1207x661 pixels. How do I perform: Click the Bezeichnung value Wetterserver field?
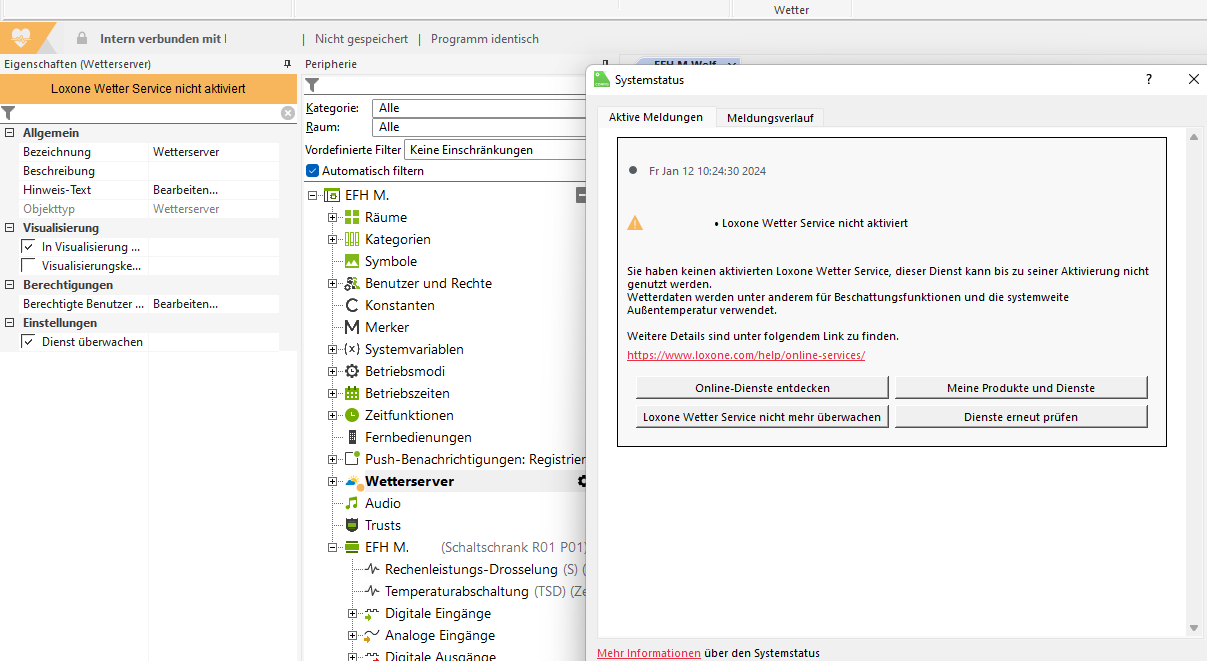214,152
